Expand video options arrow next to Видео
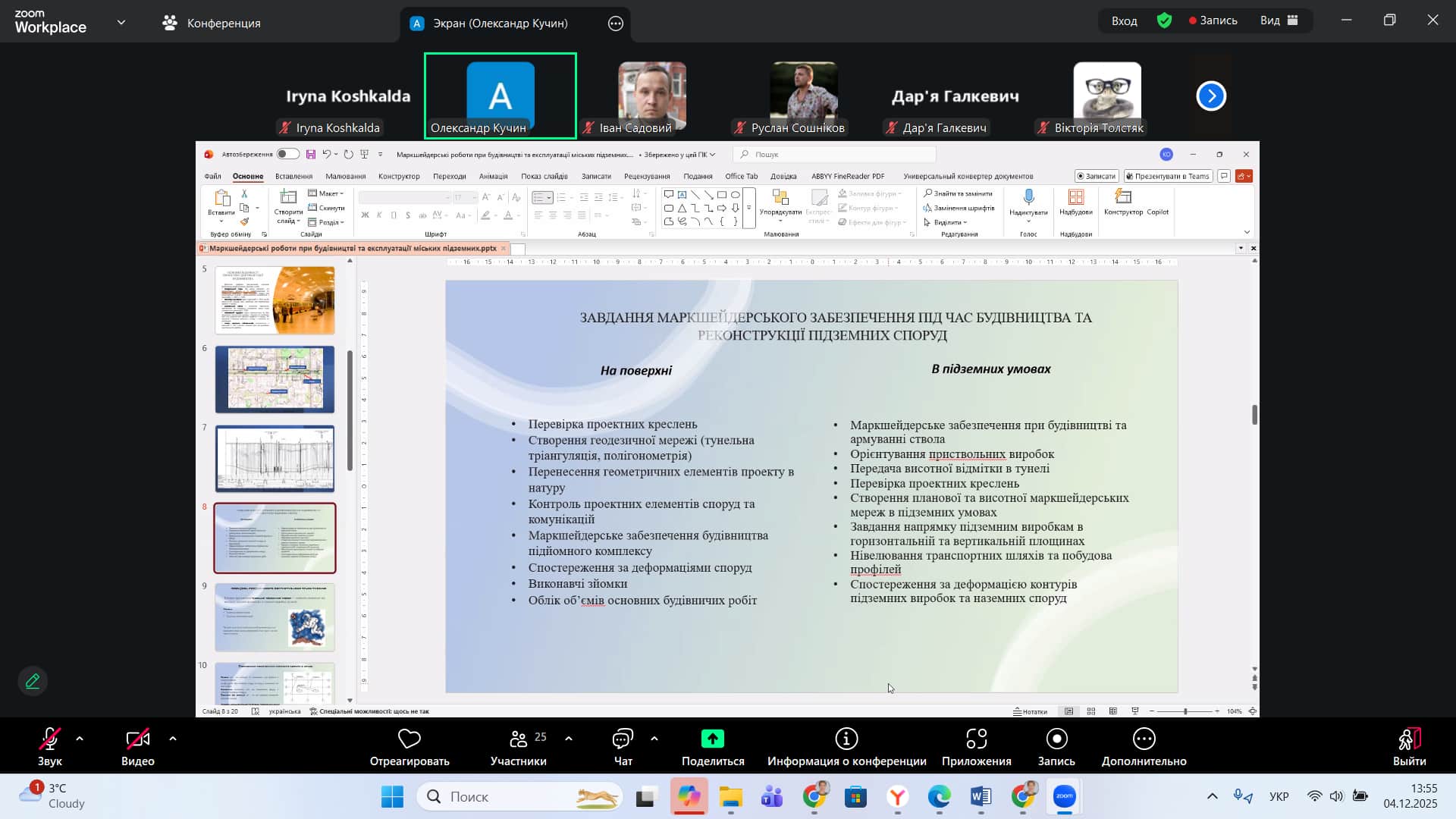Viewport: 1456px width, 819px height. (173, 739)
